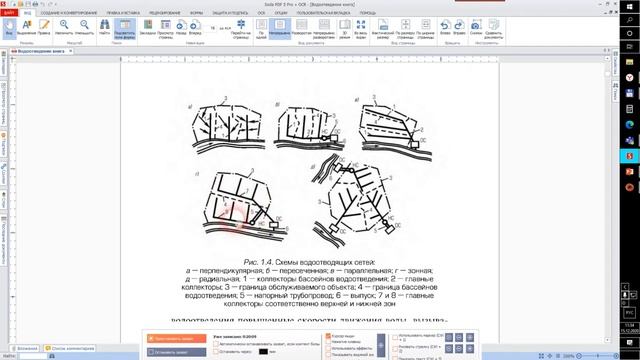Open the page preview thumbnails icon
Image resolution: width=640 pixels, height=360 pixels.
click(x=165, y=29)
